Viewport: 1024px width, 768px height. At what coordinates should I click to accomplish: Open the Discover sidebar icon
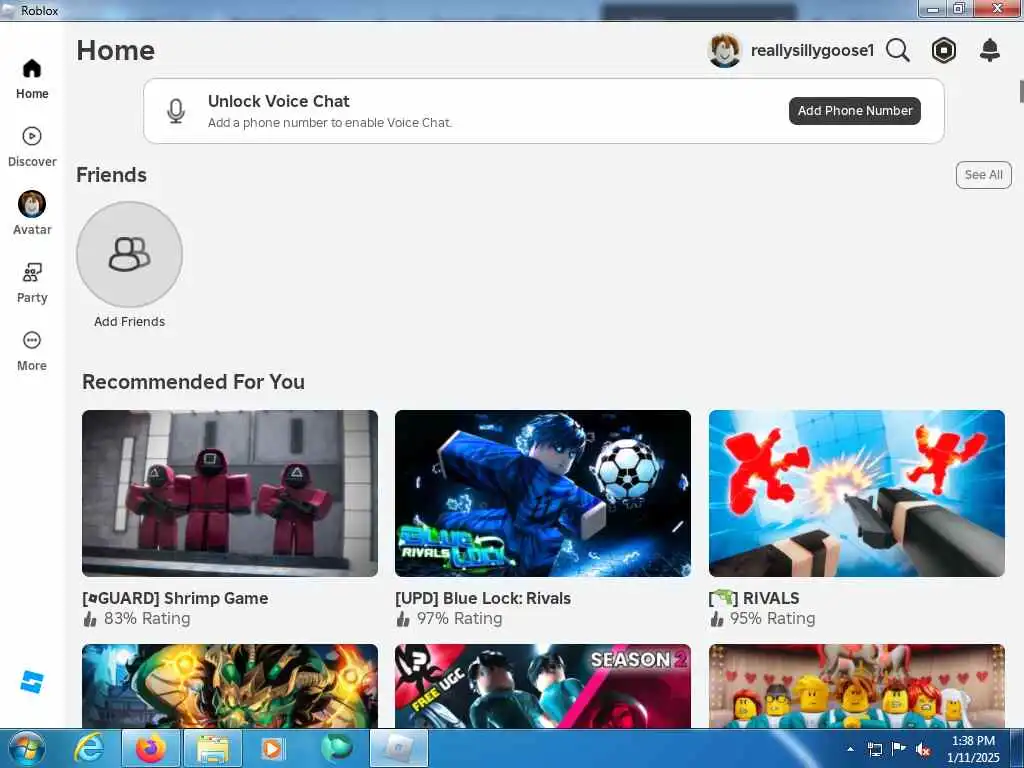(x=32, y=136)
